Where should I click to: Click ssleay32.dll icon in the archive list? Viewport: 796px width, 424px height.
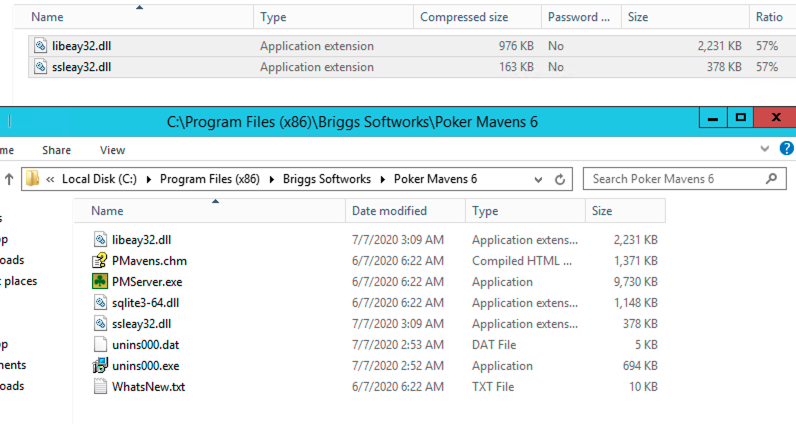pyautogui.click(x=40, y=67)
